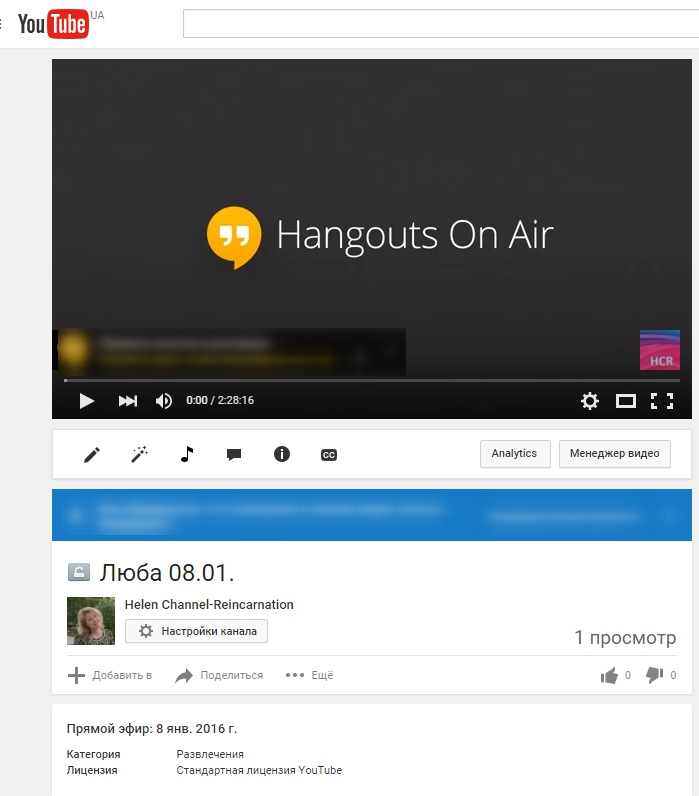Viewport: 699px width, 796px height.
Task: Open player settings gear
Action: tap(590, 401)
